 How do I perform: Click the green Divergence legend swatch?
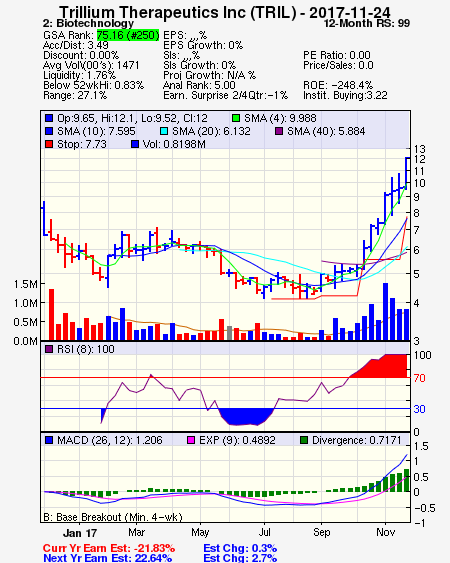coord(304,440)
